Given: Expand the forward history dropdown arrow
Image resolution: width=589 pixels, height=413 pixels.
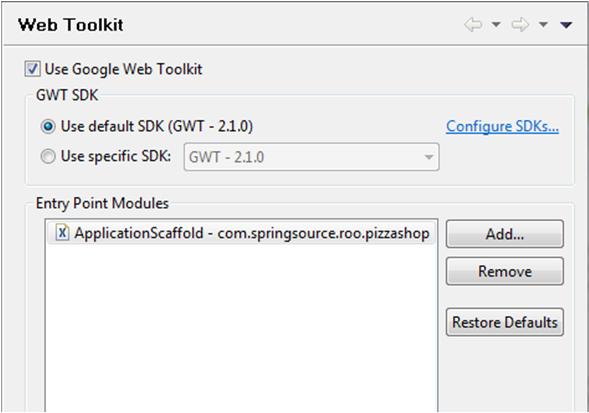Looking at the screenshot, I should pyautogui.click(x=543, y=25).
